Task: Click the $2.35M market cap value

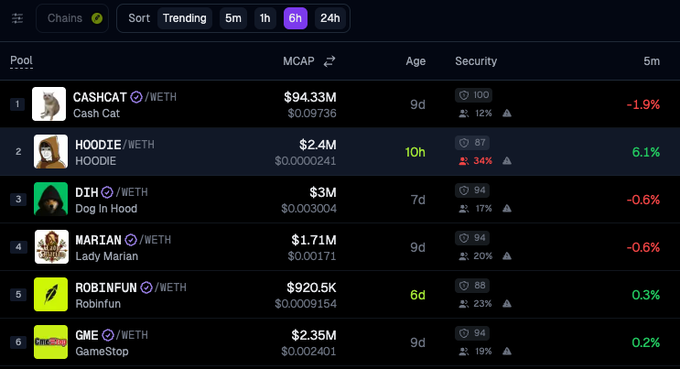Action: (314, 336)
